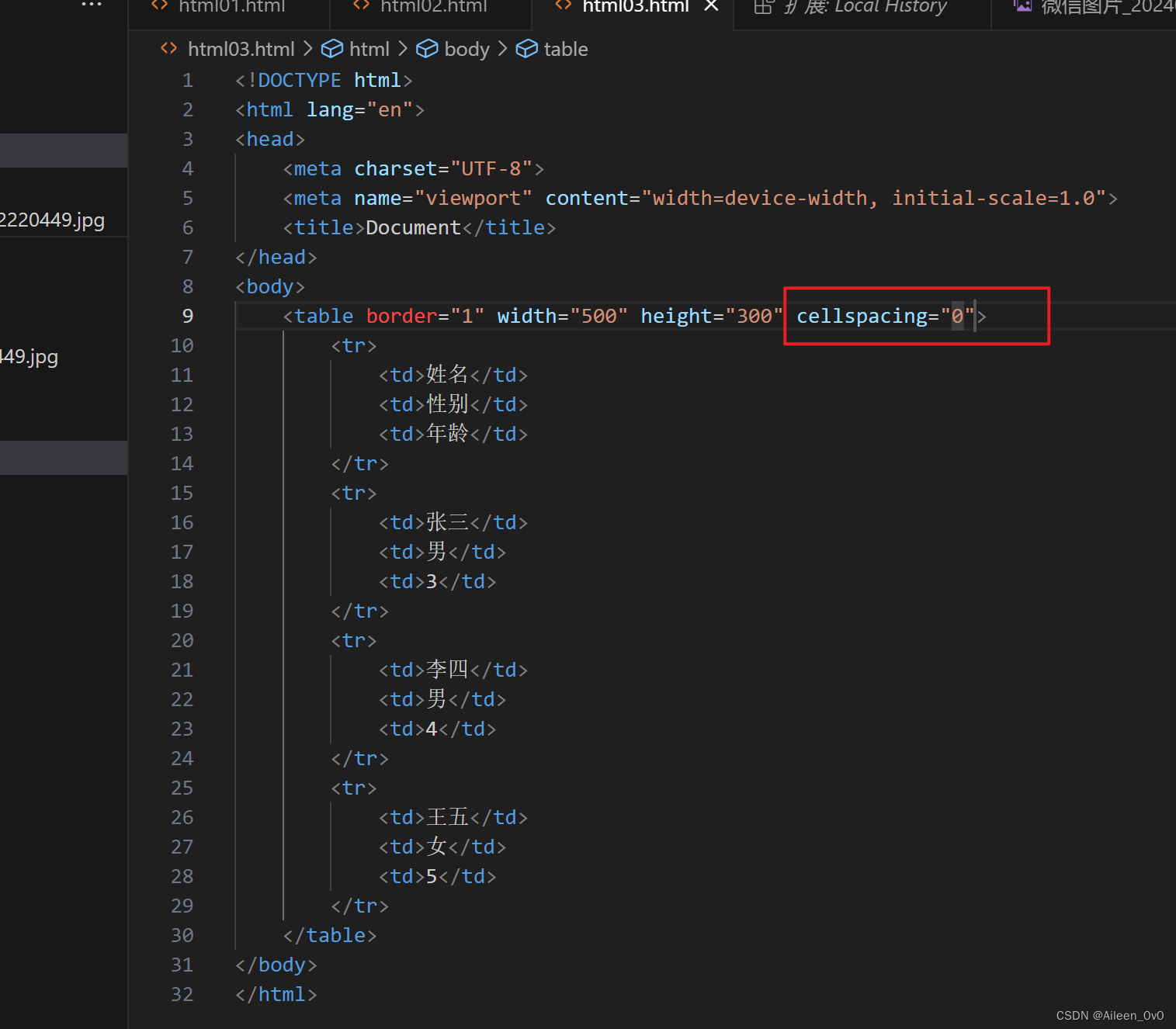This screenshot has width=1176, height=1029.
Task: Select the 49.jpg file in sidebar
Action: (x=29, y=357)
